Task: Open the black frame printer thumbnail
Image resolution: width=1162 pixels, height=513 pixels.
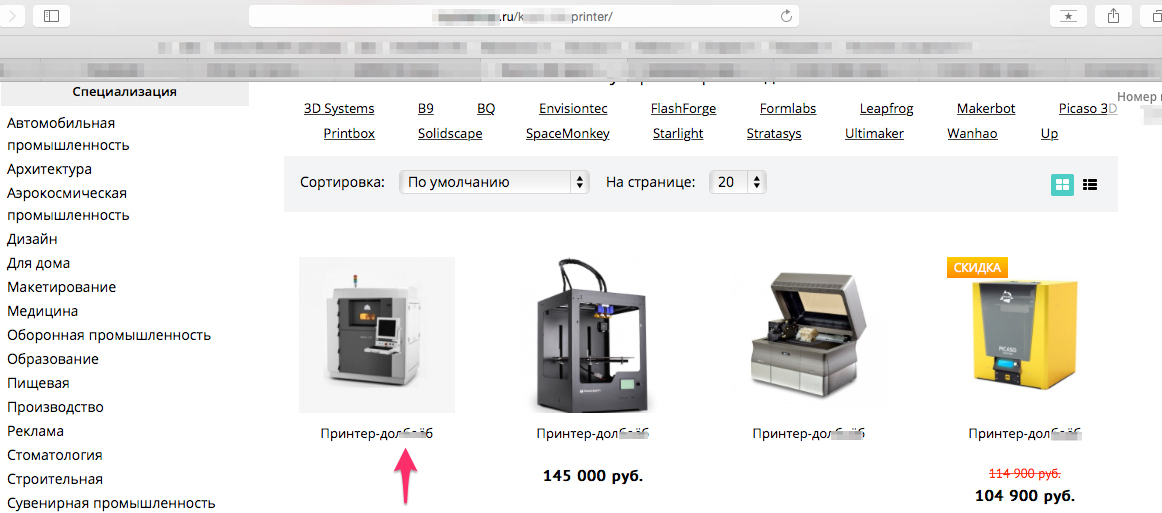Action: pyautogui.click(x=593, y=335)
